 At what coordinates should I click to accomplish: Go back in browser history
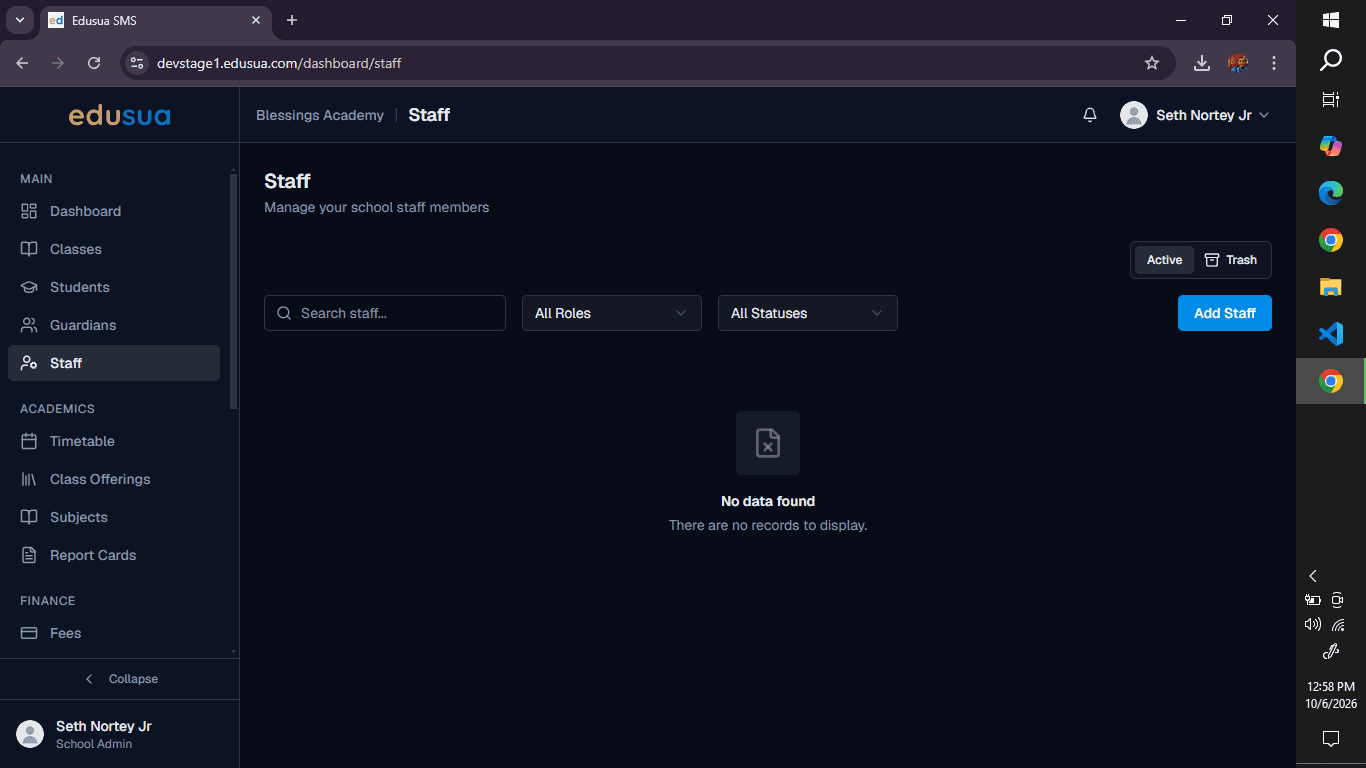(22, 63)
